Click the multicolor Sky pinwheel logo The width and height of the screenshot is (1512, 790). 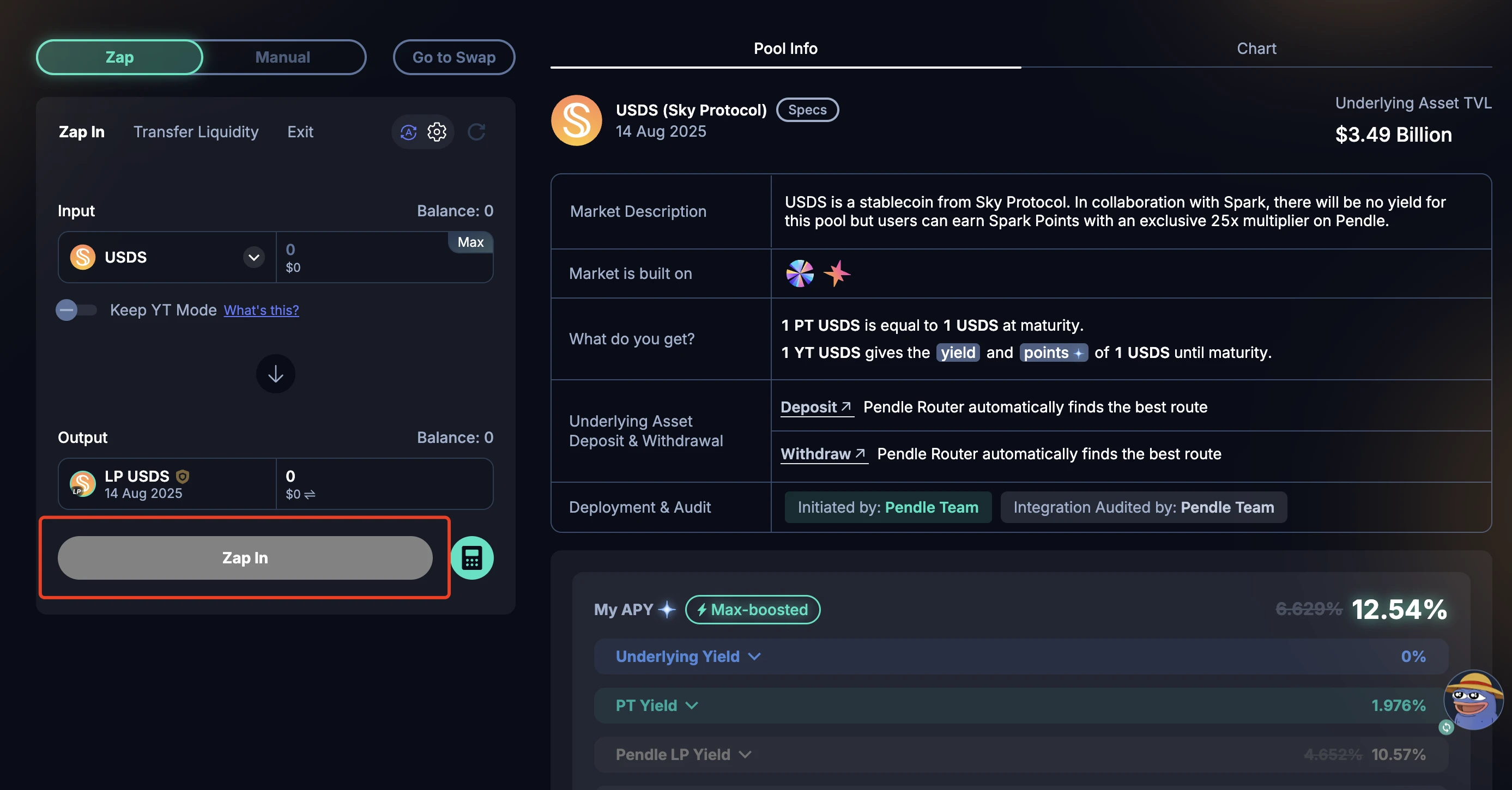(800, 274)
